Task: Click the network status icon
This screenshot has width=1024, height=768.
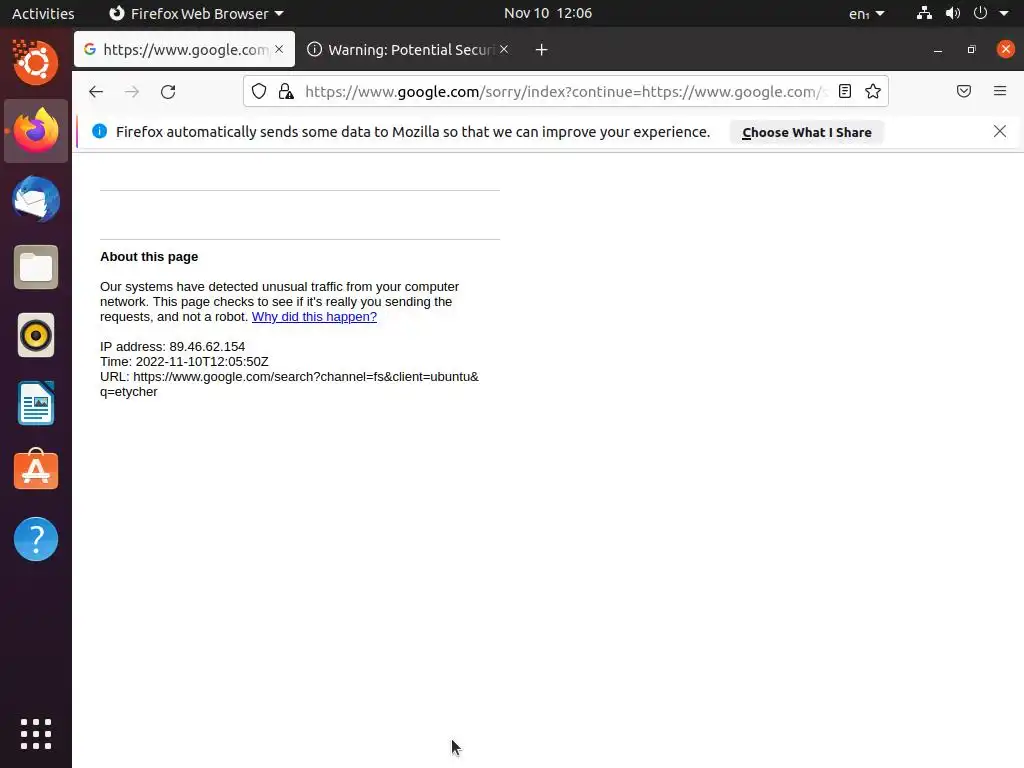Action: tap(924, 13)
